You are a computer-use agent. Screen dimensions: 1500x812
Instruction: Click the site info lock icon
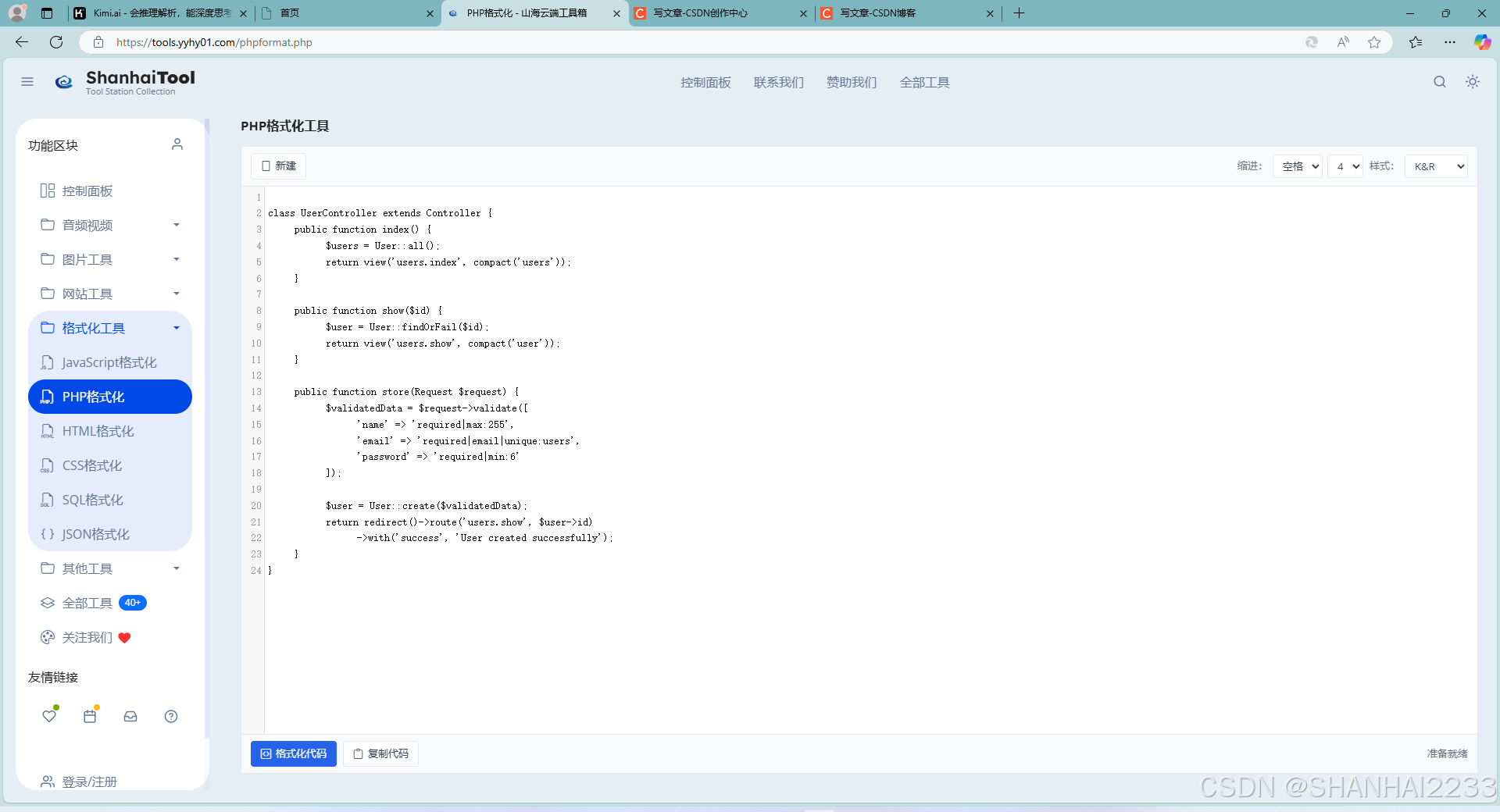pyautogui.click(x=98, y=42)
